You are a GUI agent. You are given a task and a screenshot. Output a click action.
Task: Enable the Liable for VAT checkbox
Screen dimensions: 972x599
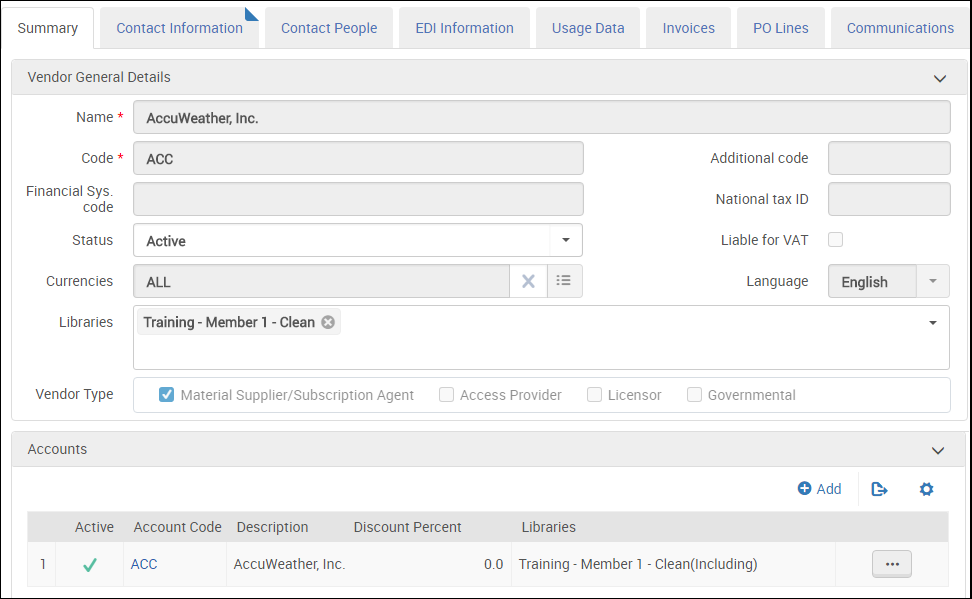coord(836,240)
